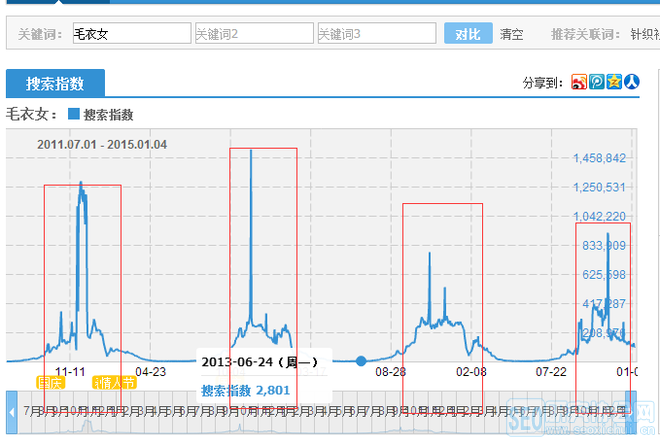Switch to the 搜索指数 tab
This screenshot has height=445, width=660.
[x=55, y=83]
